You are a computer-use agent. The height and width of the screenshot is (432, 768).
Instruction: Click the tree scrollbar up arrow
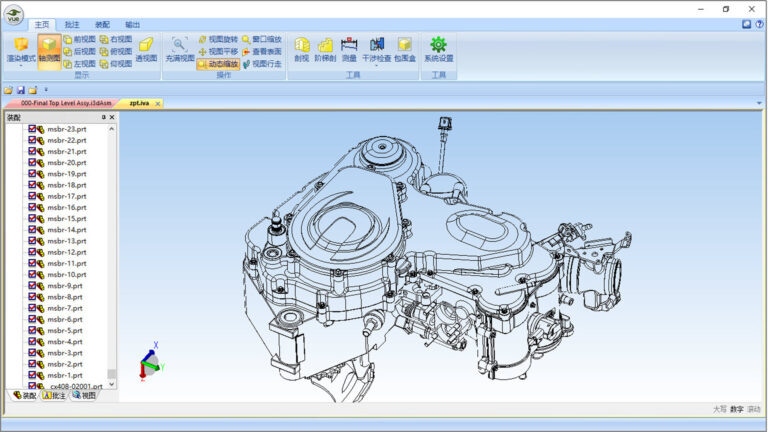pos(112,129)
